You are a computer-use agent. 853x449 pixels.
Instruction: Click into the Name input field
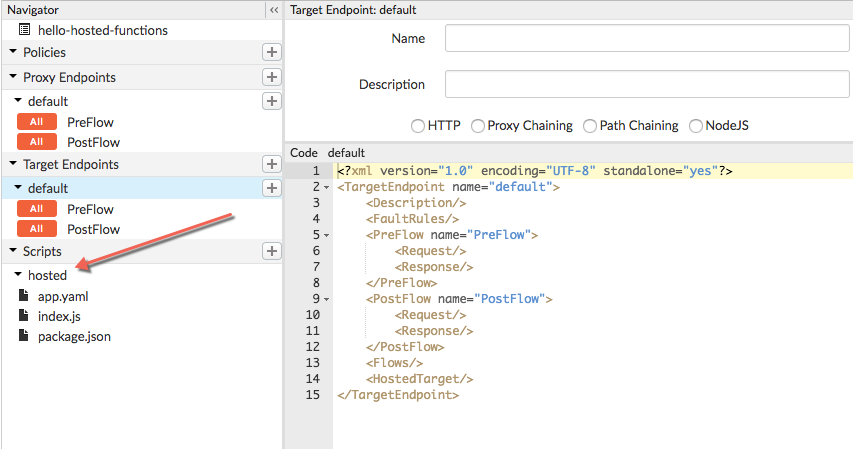pos(646,39)
